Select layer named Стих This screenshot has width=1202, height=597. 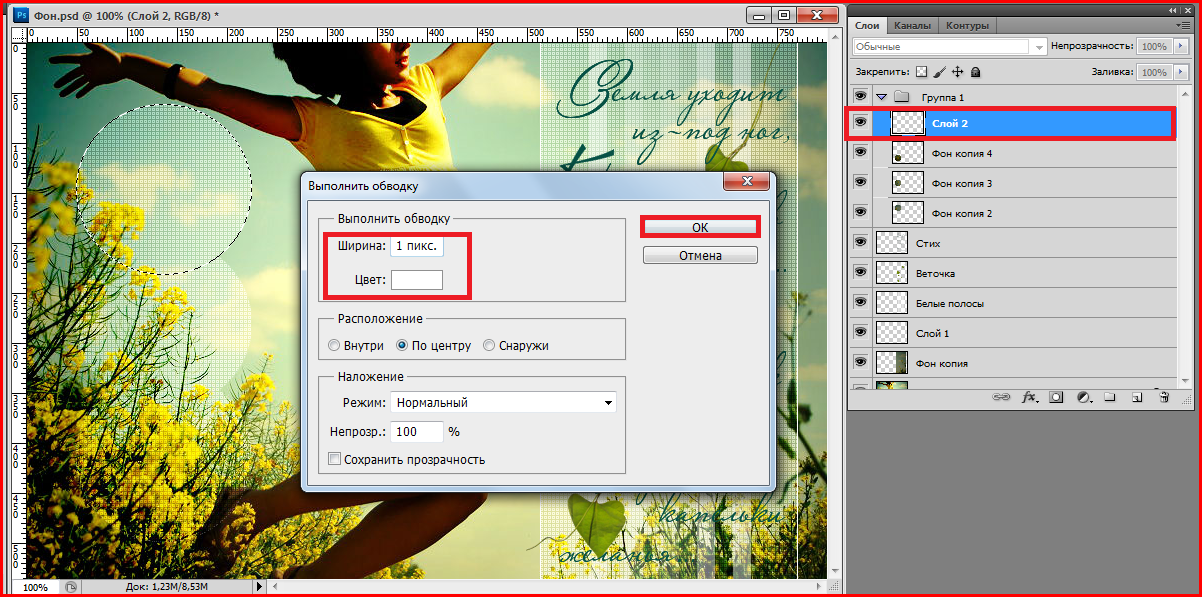tap(927, 243)
